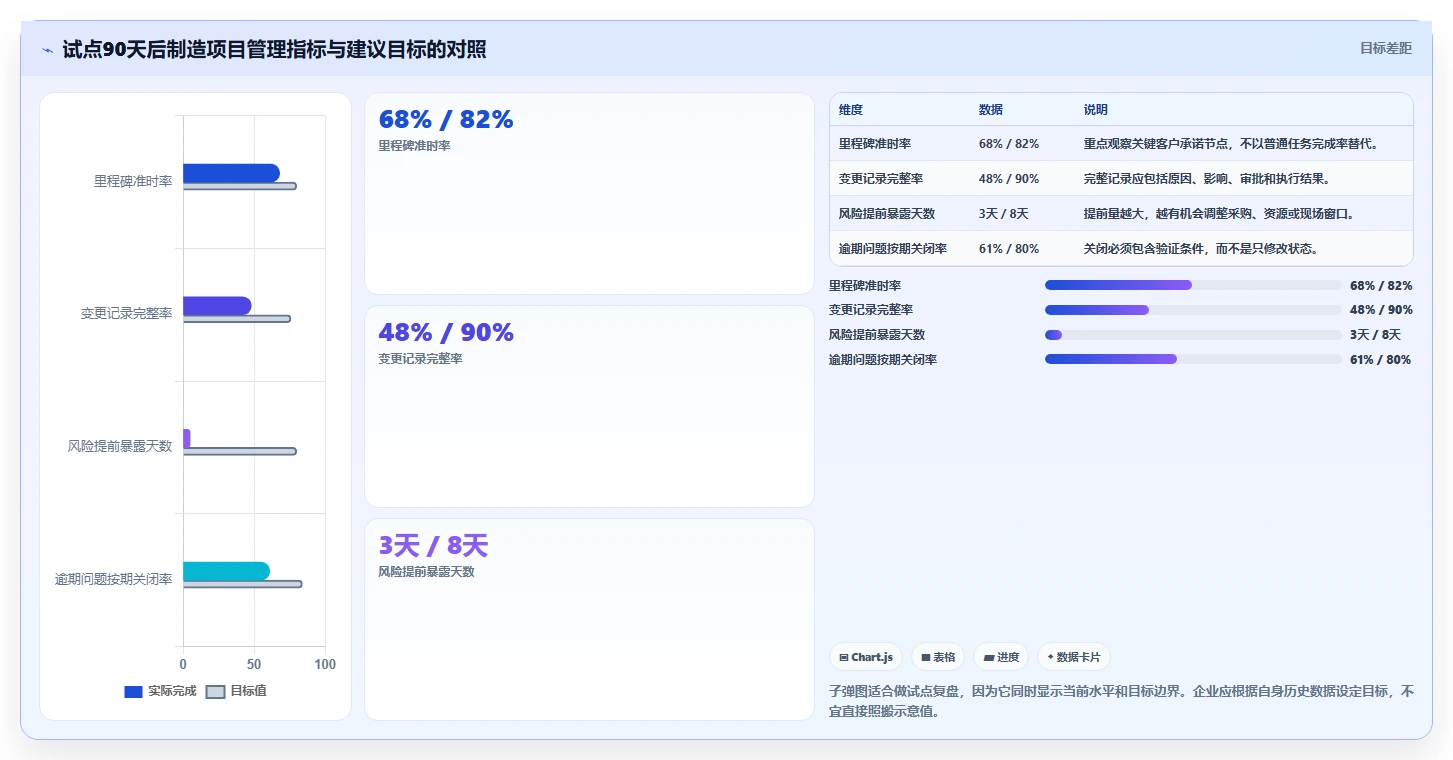Click the large 3天 / 8天 KPI card value
Image resolution: width=1453 pixels, height=760 pixels.
click(433, 546)
